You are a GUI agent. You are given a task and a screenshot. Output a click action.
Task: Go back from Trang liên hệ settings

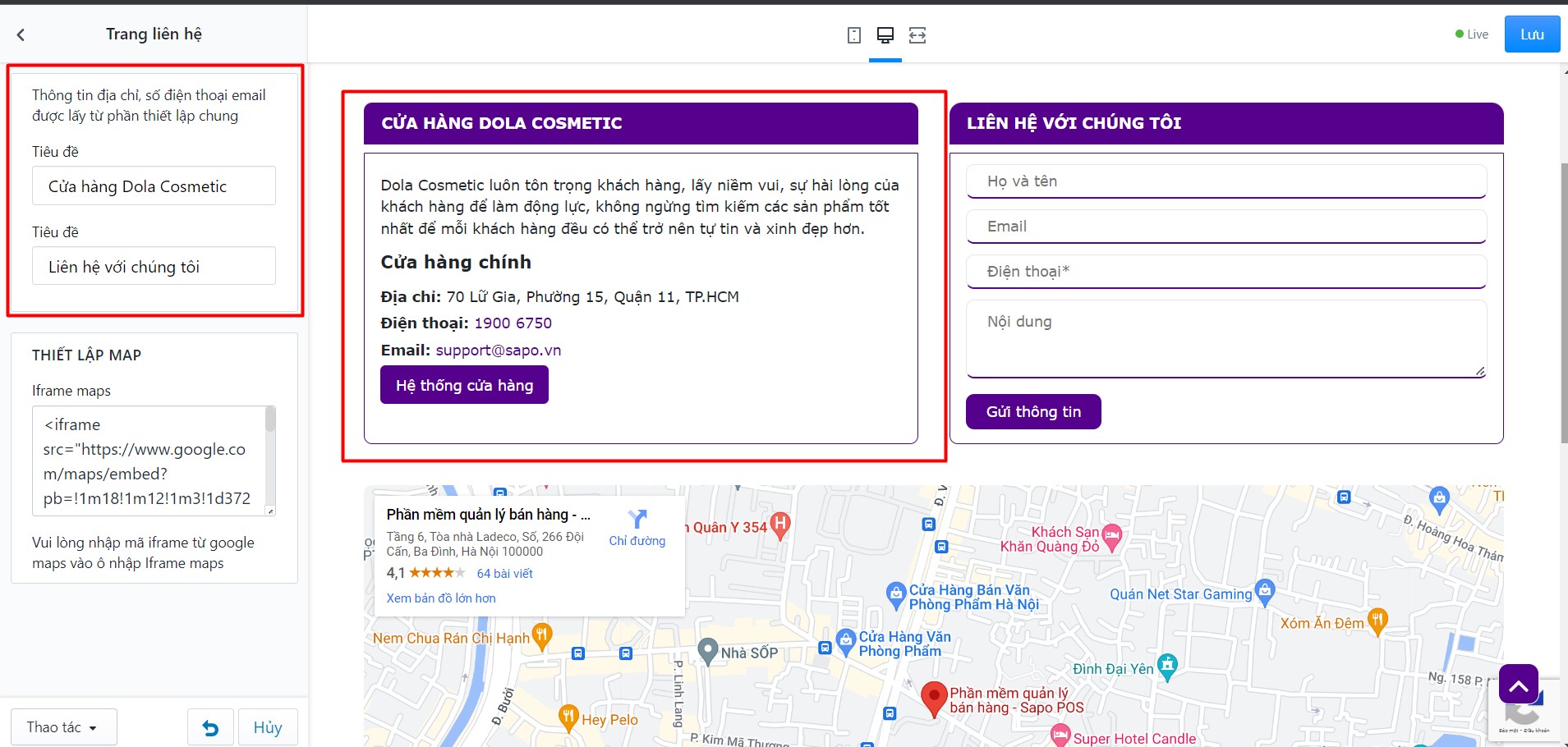(x=21, y=34)
